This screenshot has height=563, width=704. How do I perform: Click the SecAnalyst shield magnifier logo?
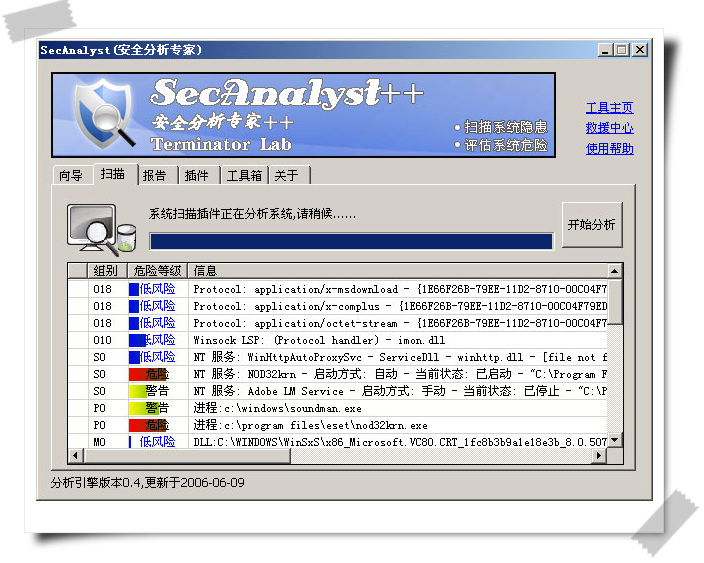click(104, 114)
